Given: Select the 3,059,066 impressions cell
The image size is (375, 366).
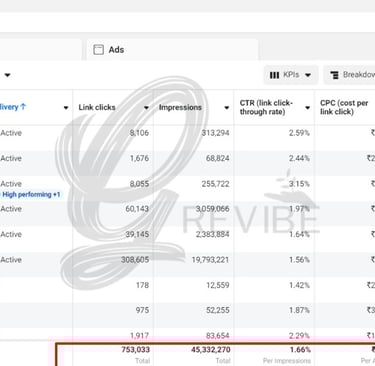Looking at the screenshot, I should pos(213,209).
